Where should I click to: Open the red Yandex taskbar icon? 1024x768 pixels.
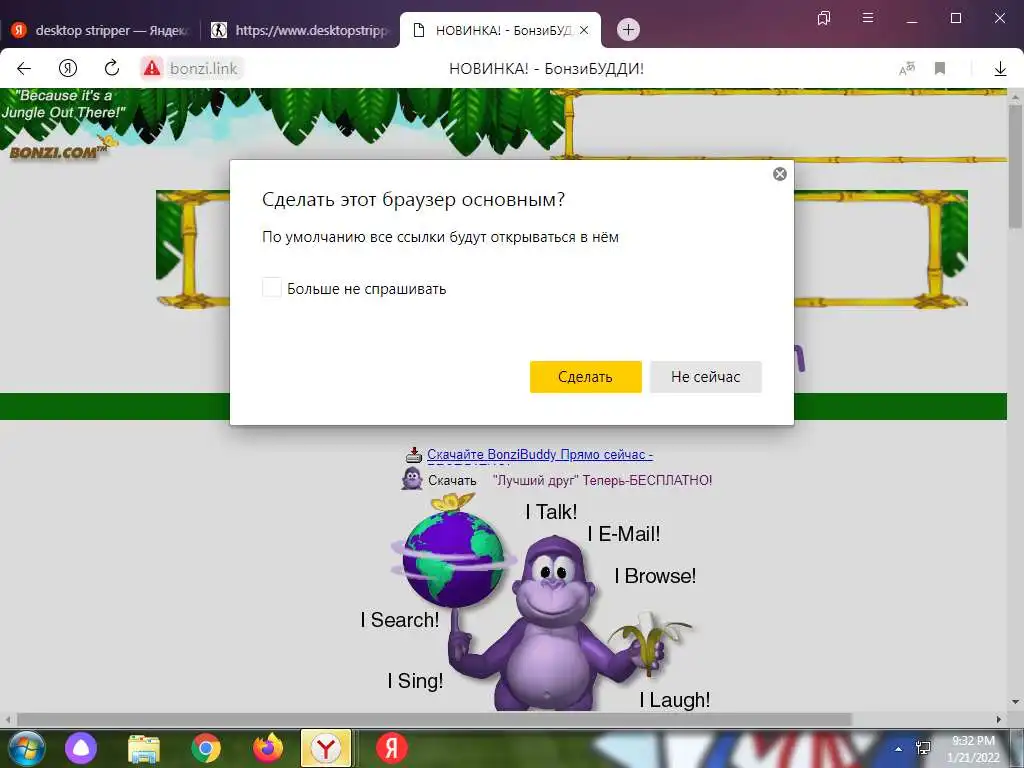391,748
